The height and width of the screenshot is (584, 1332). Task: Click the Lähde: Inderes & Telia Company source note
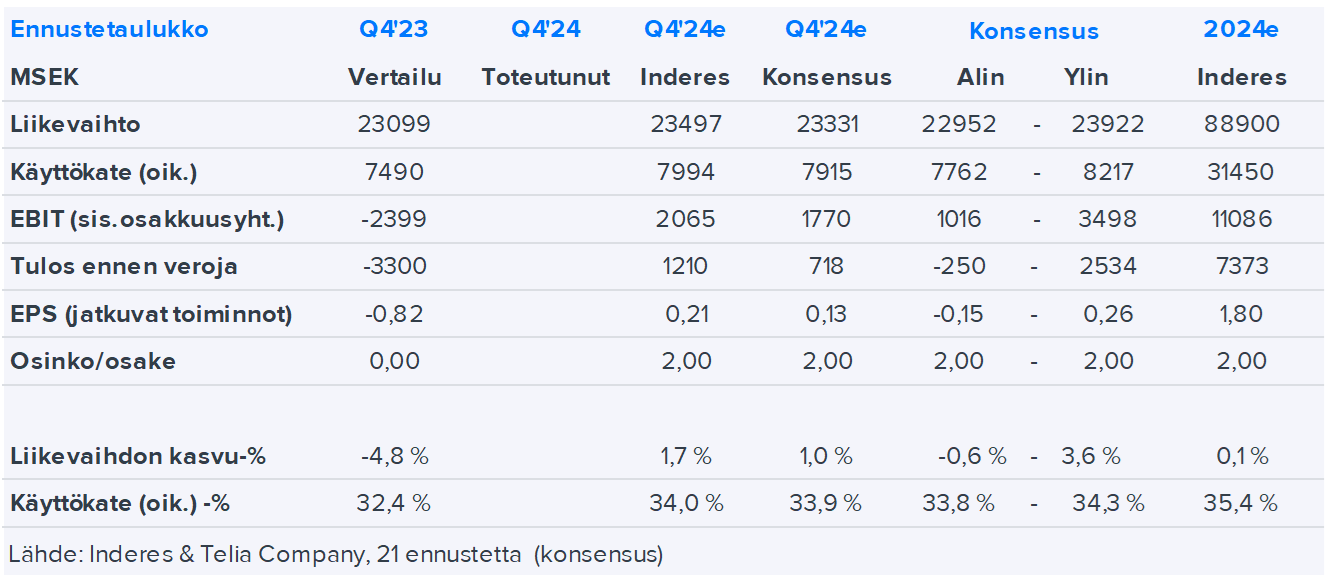click(x=335, y=554)
